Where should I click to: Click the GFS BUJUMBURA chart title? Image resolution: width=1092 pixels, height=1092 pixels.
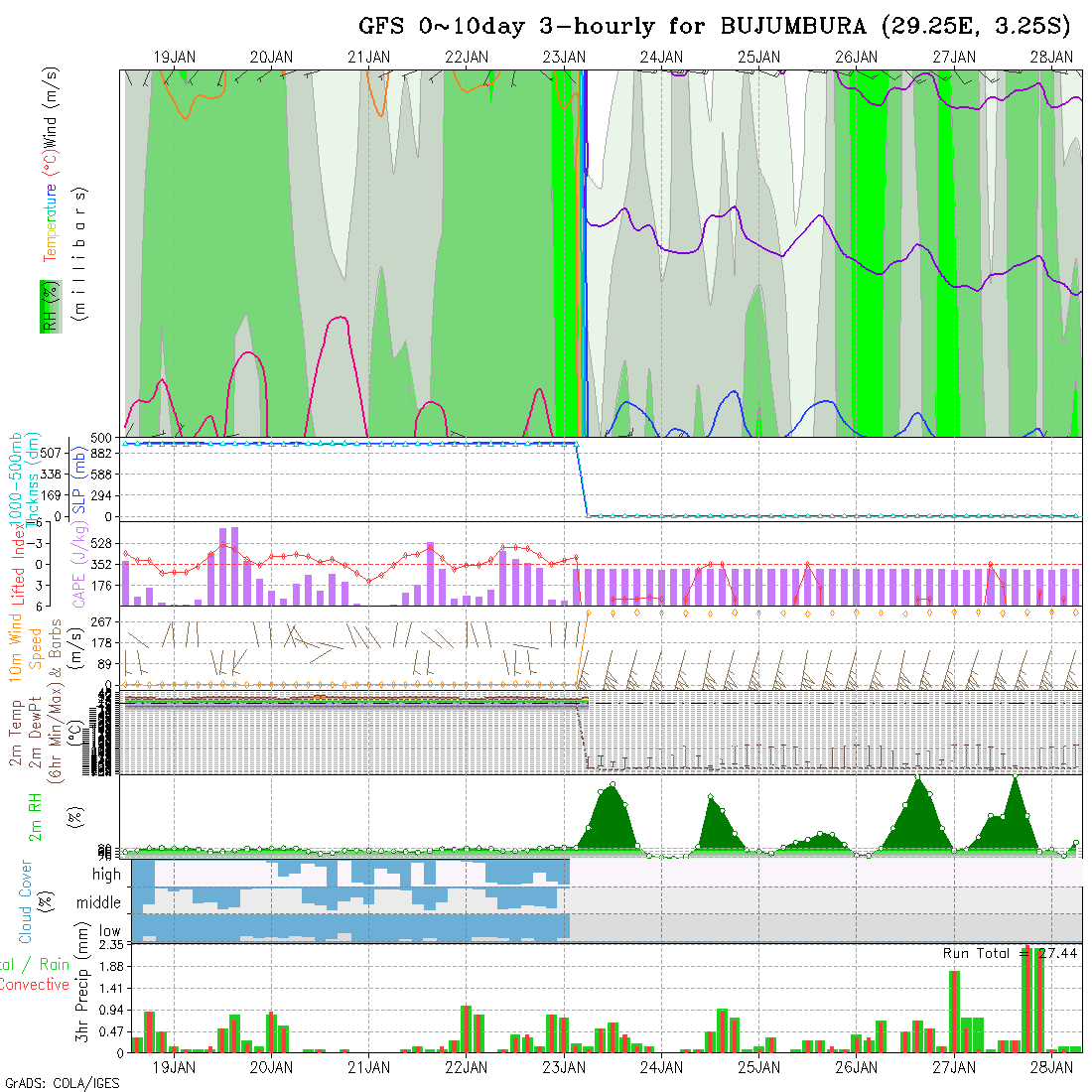[x=716, y=27]
